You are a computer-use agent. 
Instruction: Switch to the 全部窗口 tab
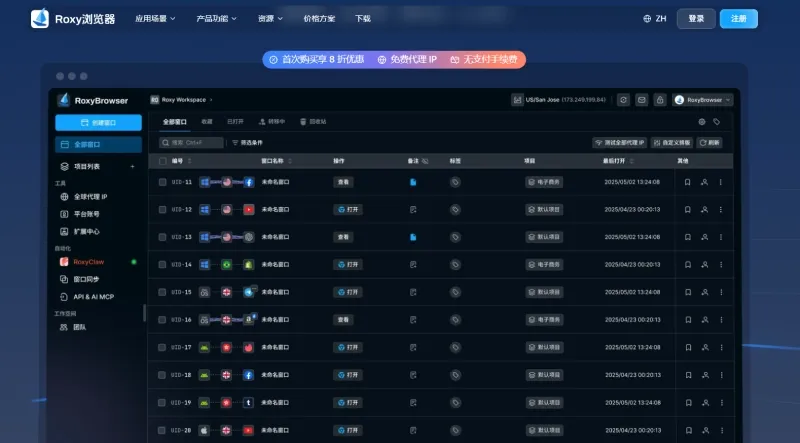point(174,121)
